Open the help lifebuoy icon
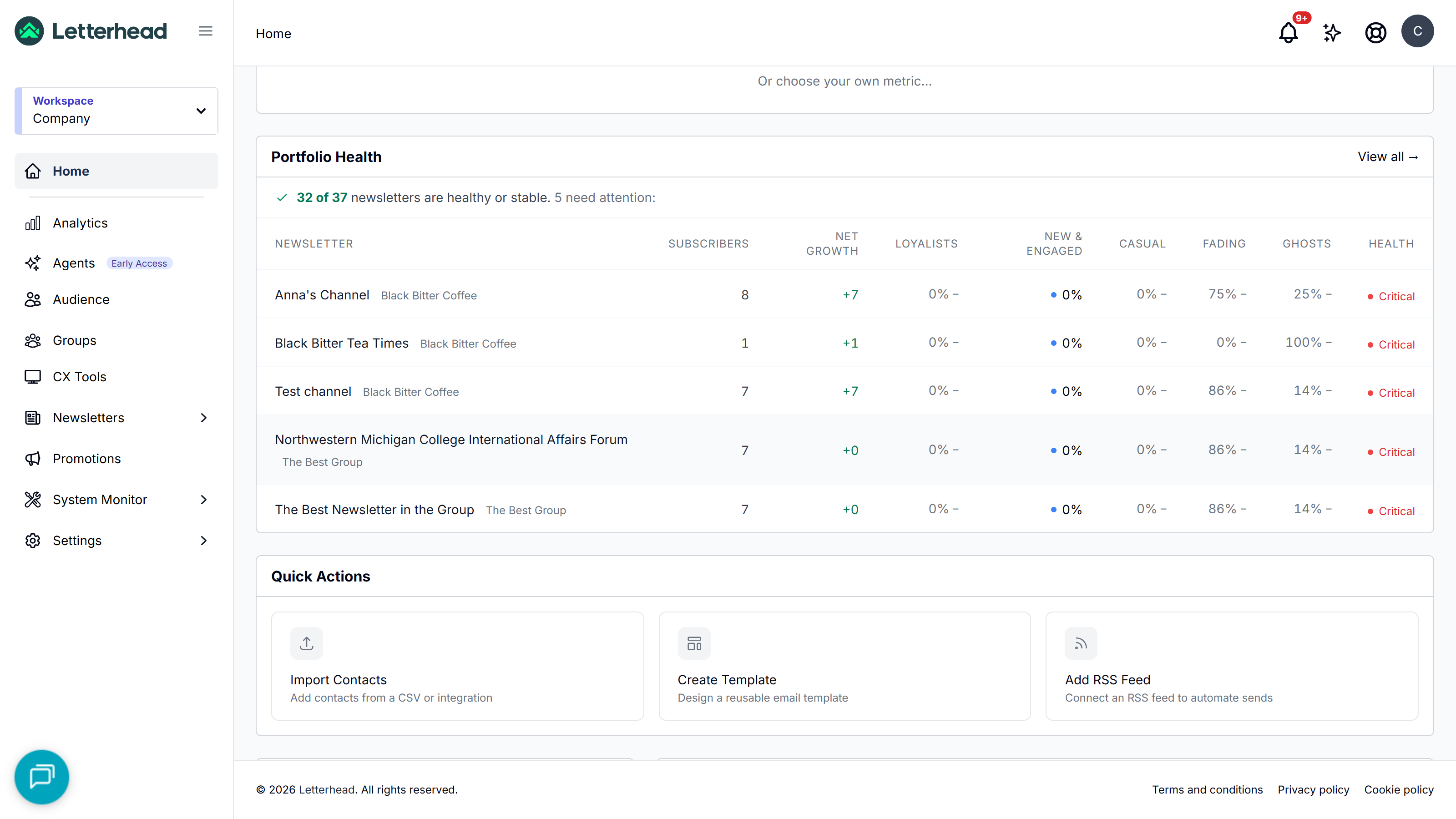The height and width of the screenshot is (819, 1456). [1375, 33]
